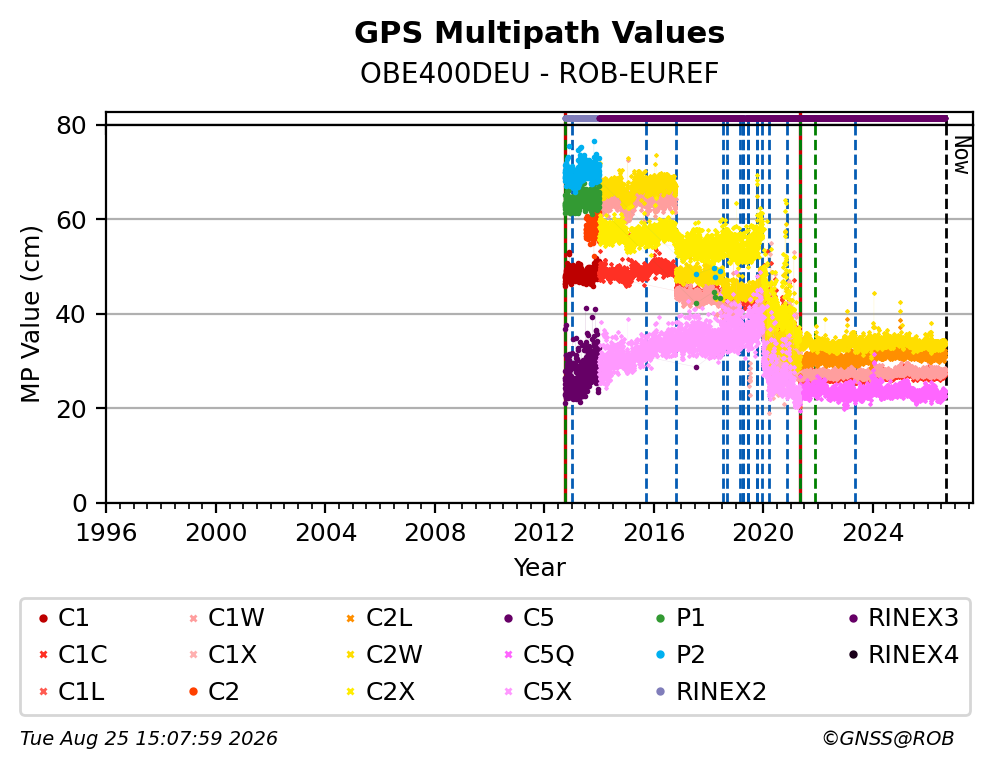This screenshot has height=769, width=992.
Task: Click the P1 green legend dot
Action: (x=661, y=618)
